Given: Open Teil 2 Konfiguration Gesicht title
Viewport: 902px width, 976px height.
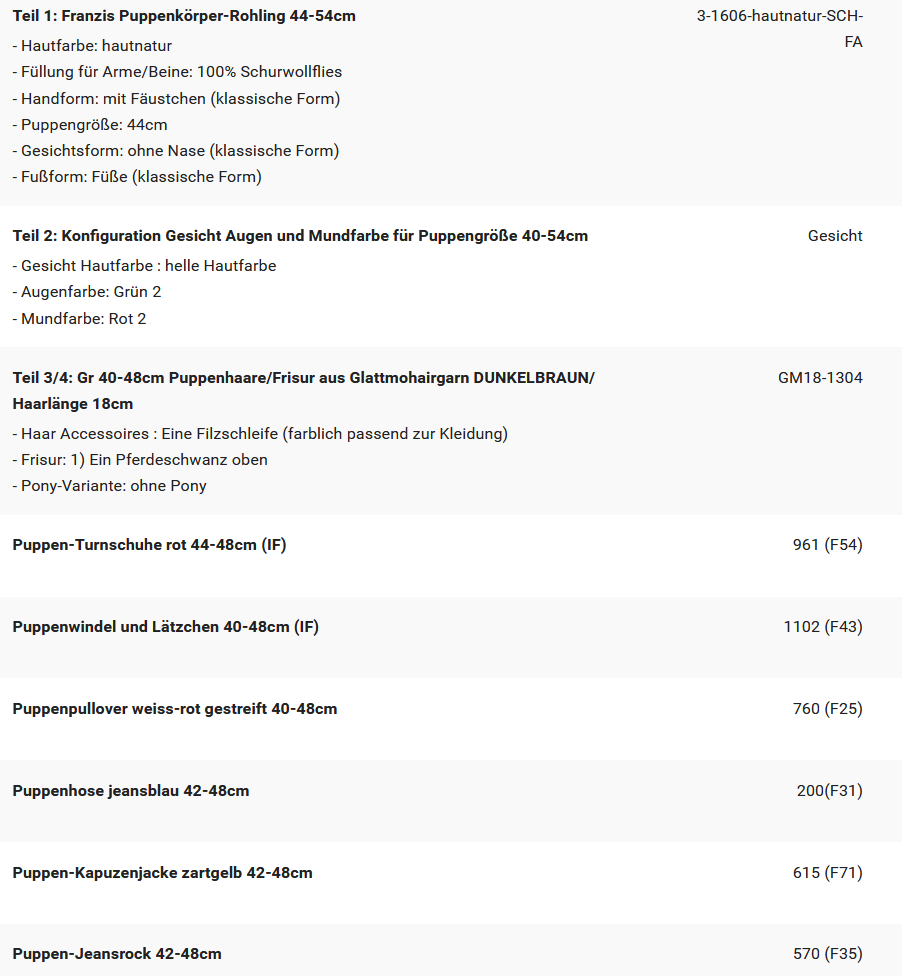Looking at the screenshot, I should coord(300,236).
